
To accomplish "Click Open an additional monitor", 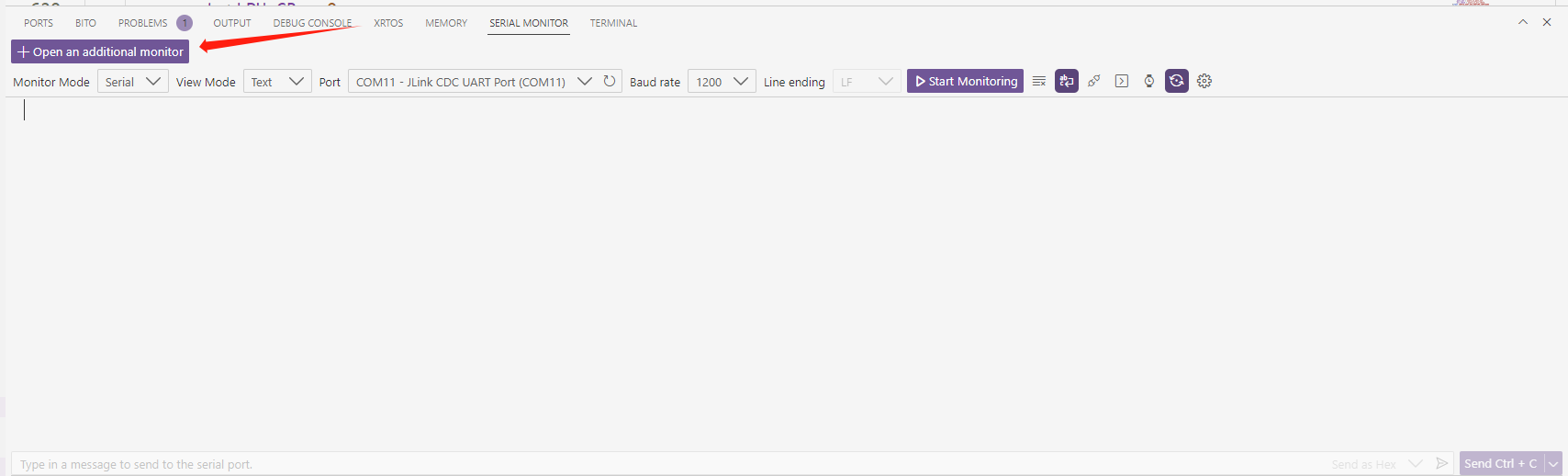I will [100, 51].
